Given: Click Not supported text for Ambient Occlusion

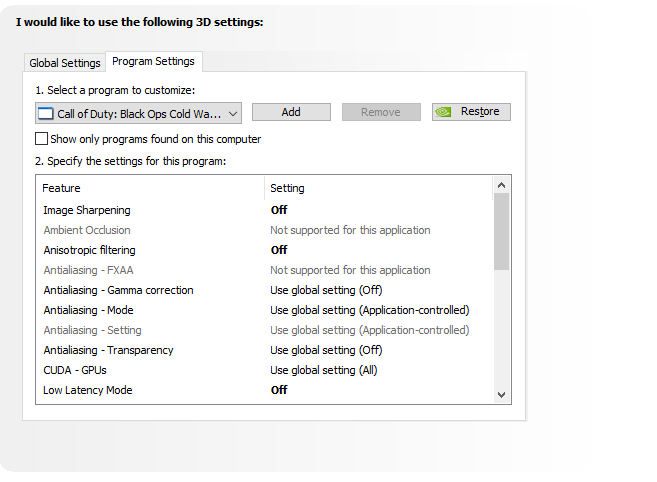Looking at the screenshot, I should tap(350, 230).
